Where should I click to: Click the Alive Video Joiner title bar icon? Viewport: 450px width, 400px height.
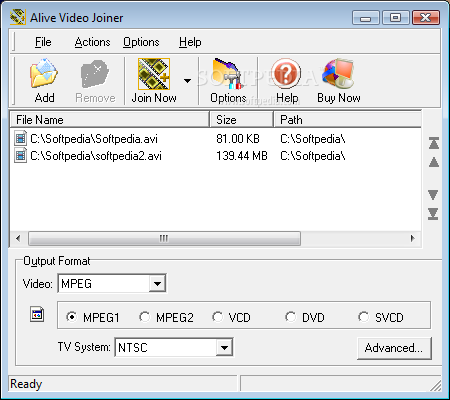[x=18, y=17]
